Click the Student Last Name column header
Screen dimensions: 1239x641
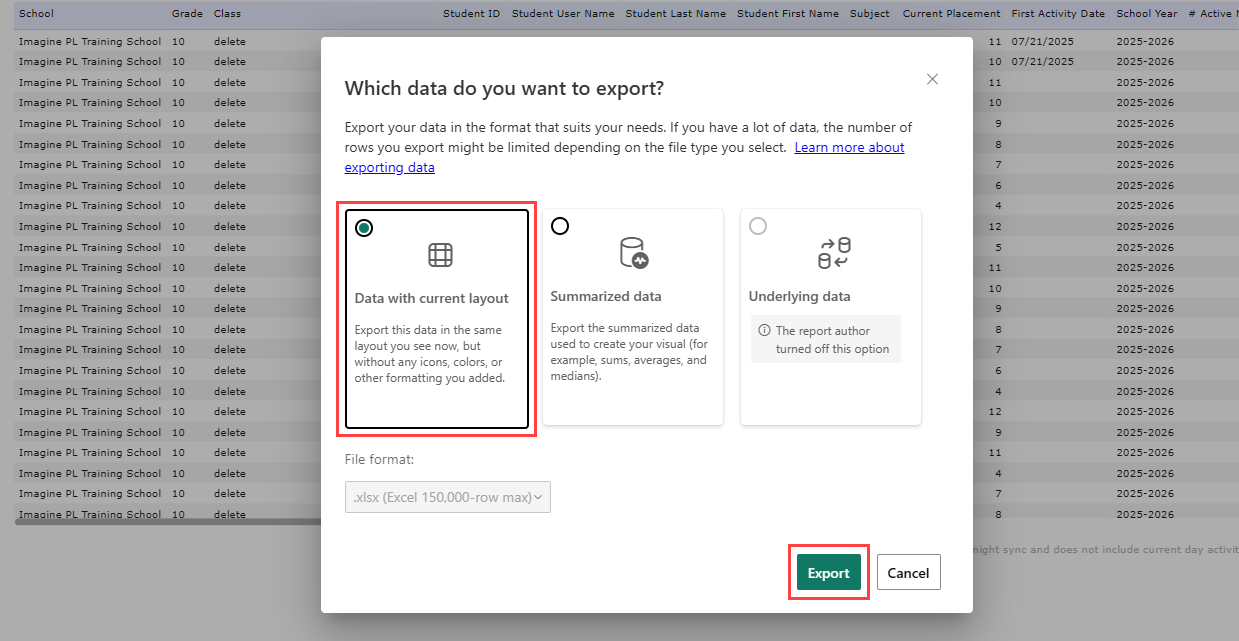point(676,14)
